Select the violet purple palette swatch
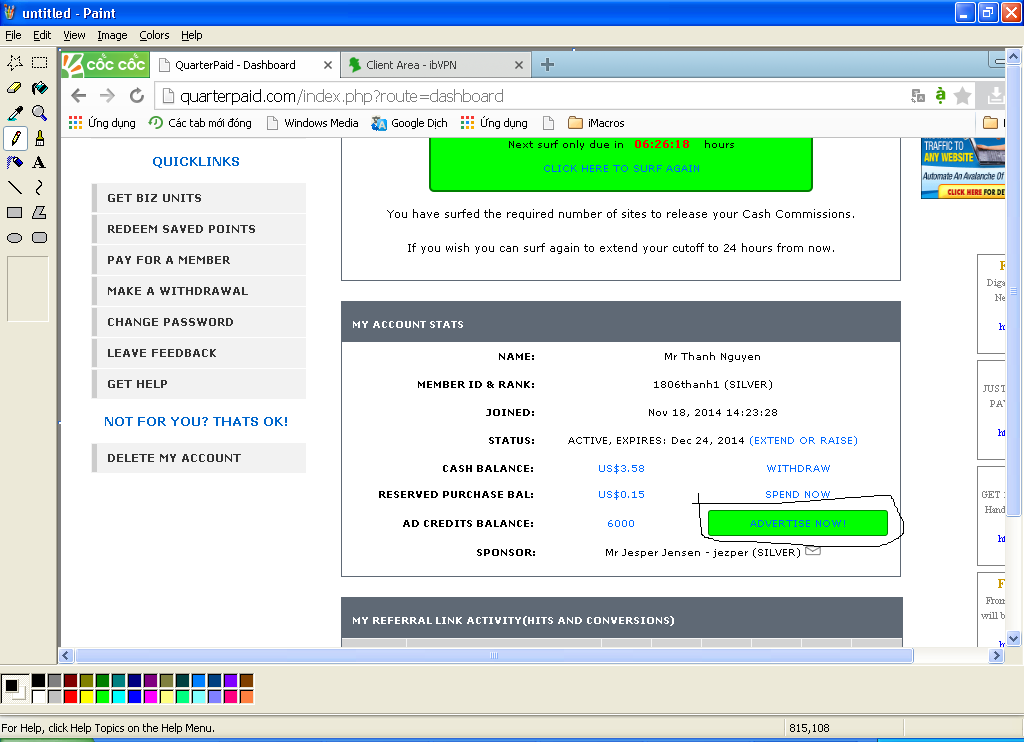The image size is (1024, 742). (x=231, y=681)
